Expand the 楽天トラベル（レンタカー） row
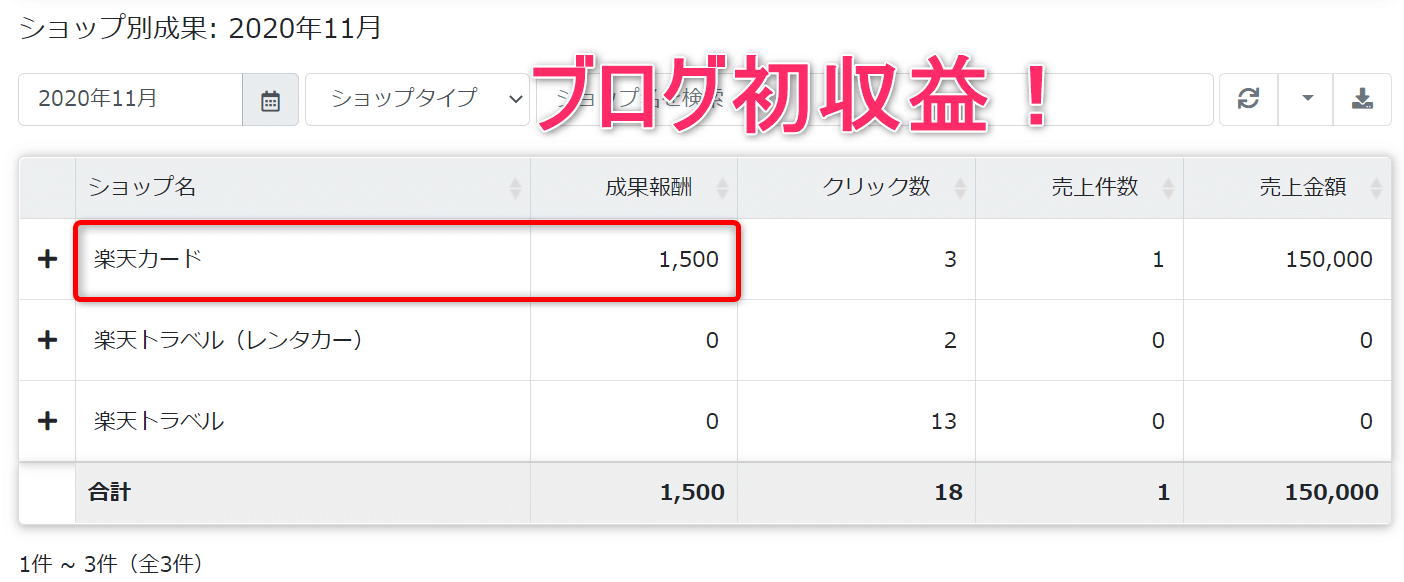The height and width of the screenshot is (582, 1404). click(47, 340)
